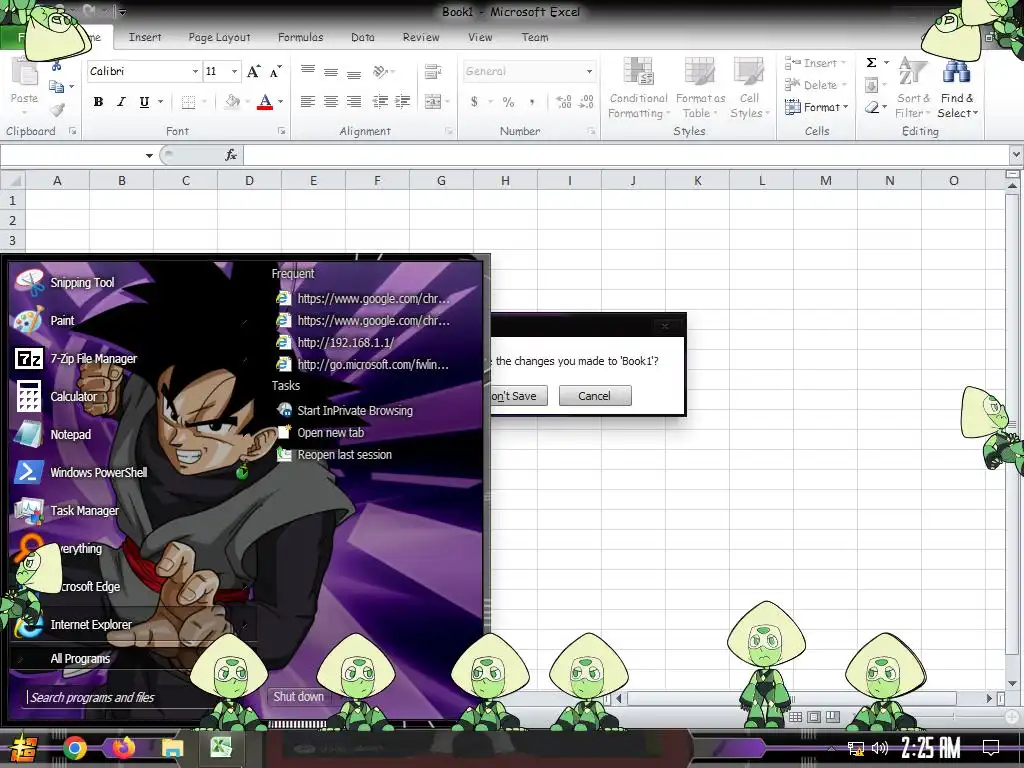Open Format as Table gallery
The width and height of the screenshot is (1024, 768).
point(700,88)
